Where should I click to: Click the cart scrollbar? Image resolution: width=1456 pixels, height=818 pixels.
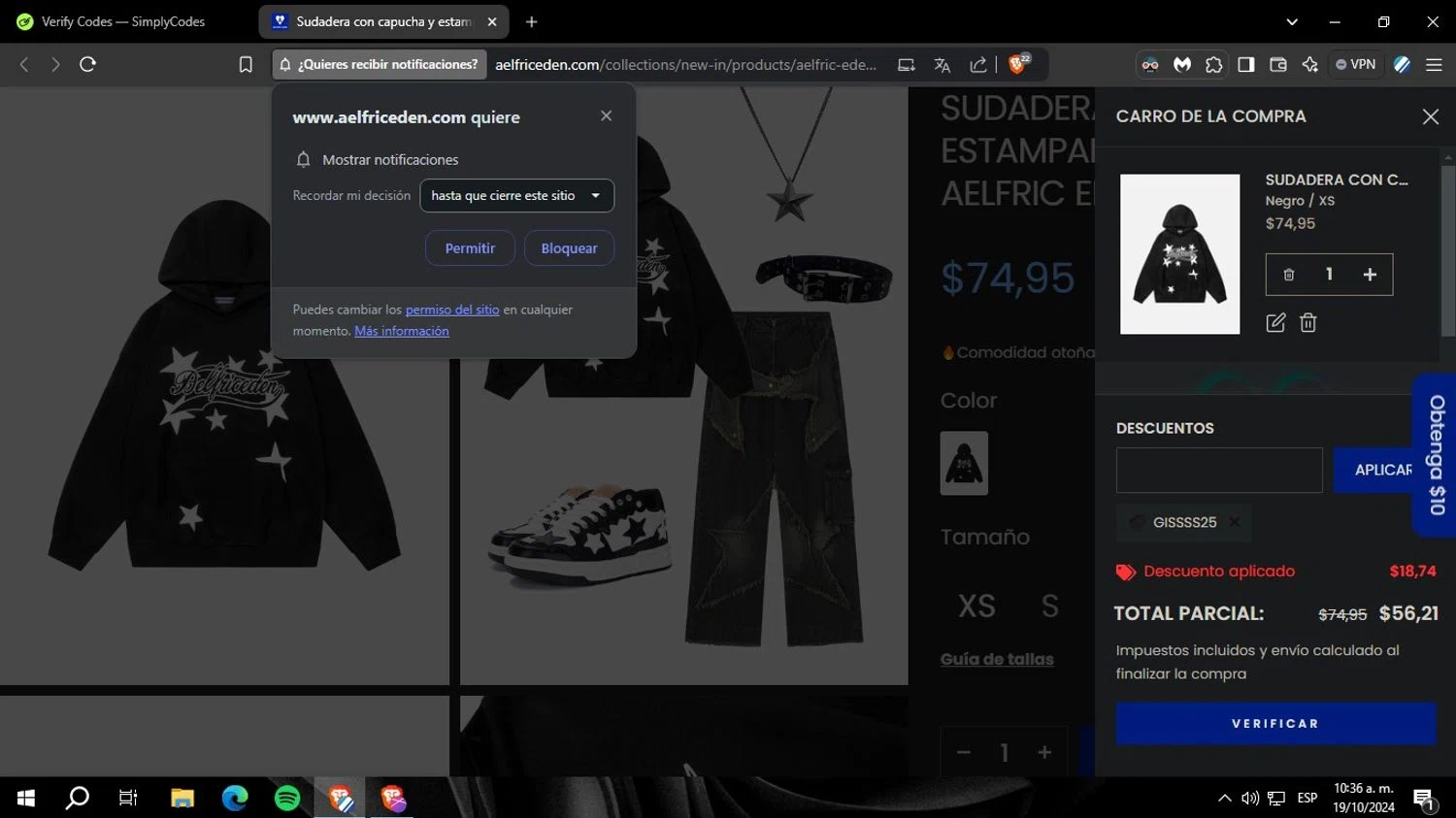click(1448, 252)
